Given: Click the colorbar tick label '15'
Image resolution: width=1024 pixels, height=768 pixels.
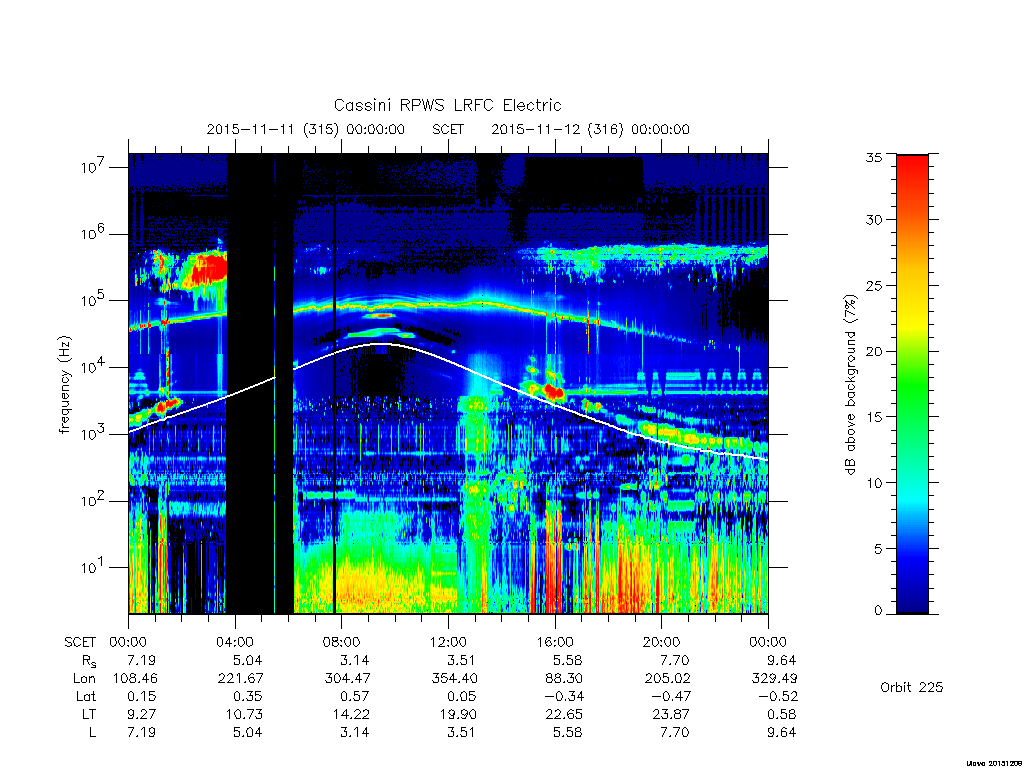Looking at the screenshot, I should point(874,417).
